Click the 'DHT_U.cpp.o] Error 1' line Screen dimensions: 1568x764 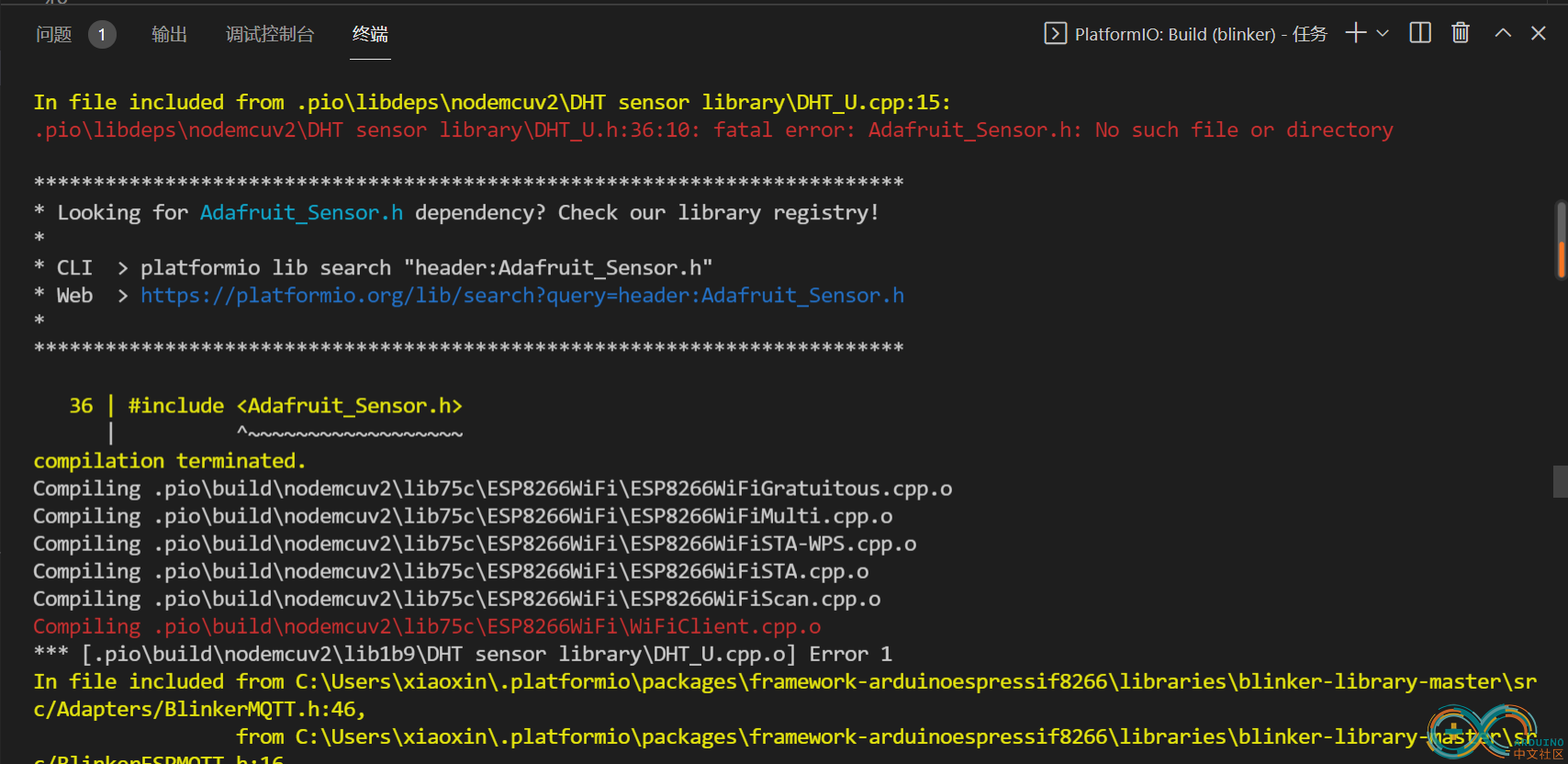click(x=463, y=654)
